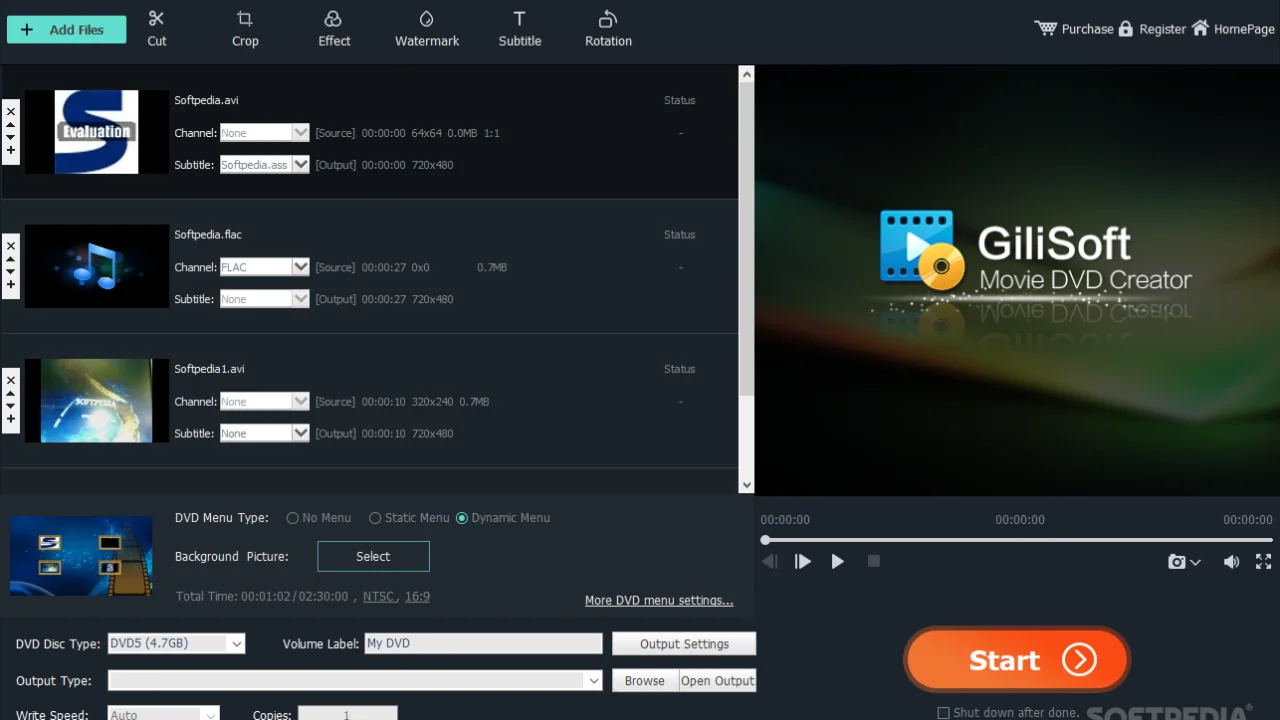Remove Softpedia.avi with its X icon
Screen dimensions: 1280x720
click(10, 112)
